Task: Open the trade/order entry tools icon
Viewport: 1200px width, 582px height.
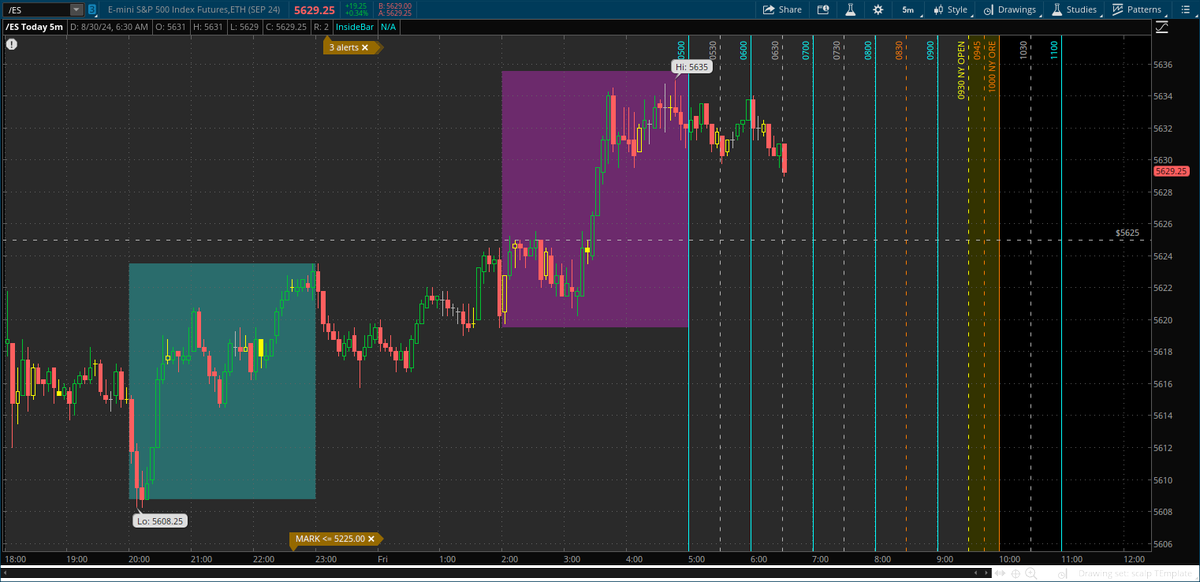Action: 823,9
